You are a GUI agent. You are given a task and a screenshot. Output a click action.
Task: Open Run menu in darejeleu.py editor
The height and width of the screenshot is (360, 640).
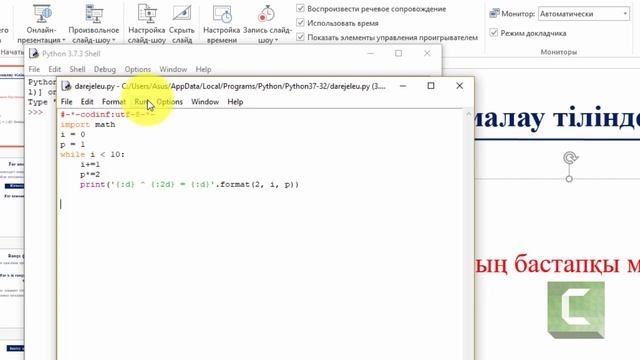[x=141, y=102]
